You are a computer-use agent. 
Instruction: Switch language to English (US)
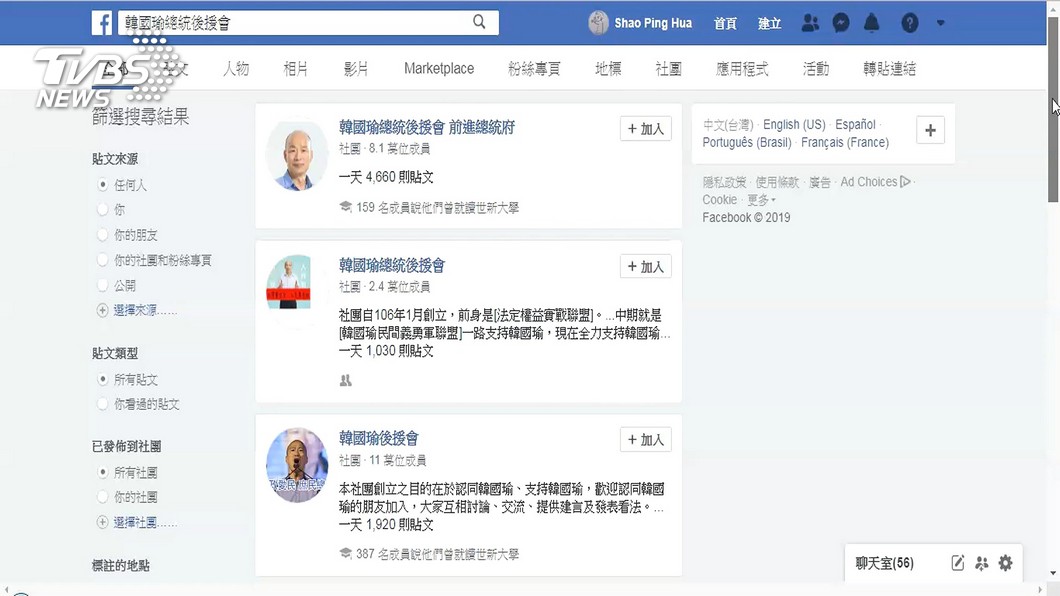[794, 124]
